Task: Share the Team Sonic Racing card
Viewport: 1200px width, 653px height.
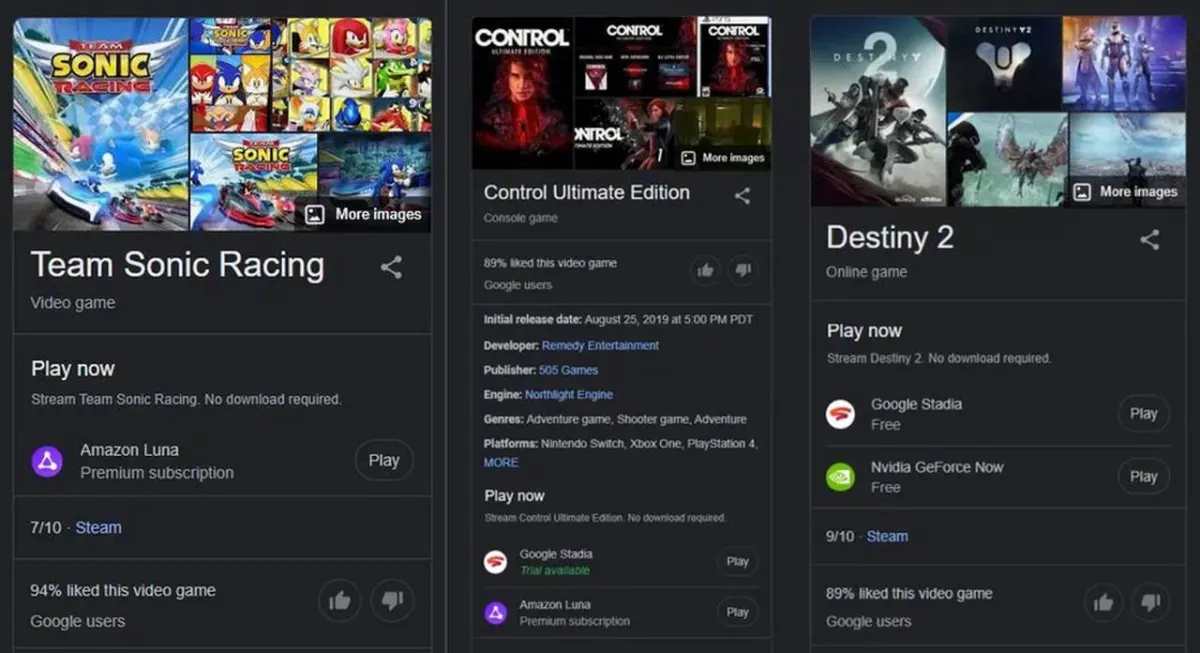Action: tap(391, 267)
